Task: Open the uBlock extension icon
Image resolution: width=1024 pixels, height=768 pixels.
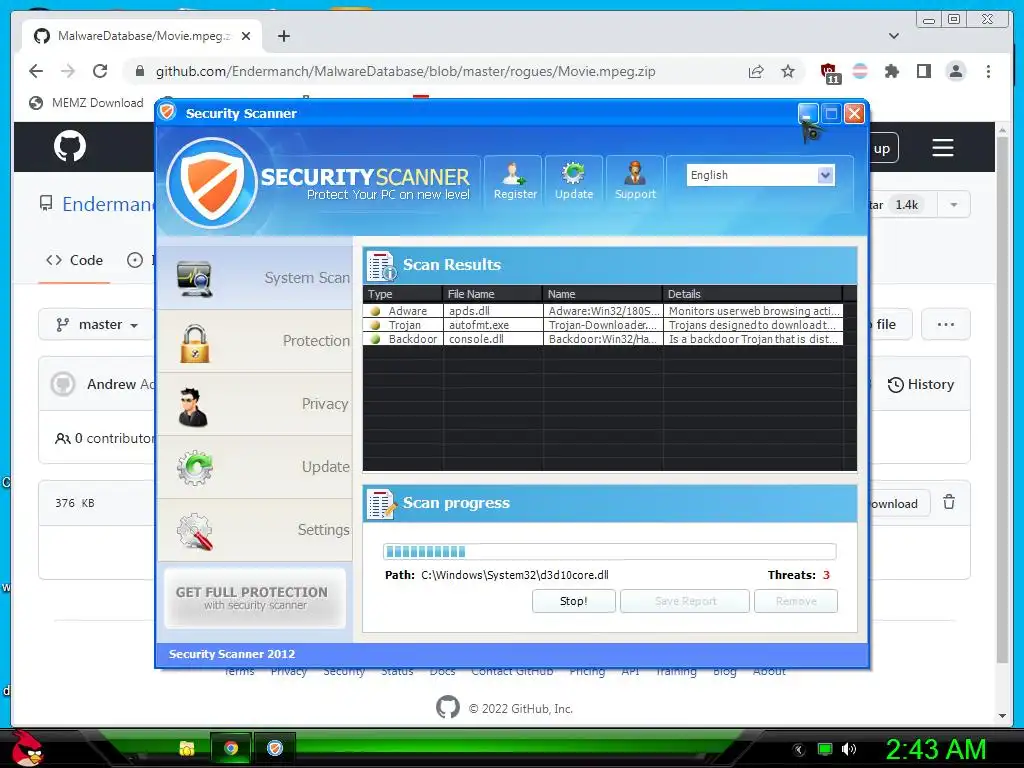Action: pos(829,72)
